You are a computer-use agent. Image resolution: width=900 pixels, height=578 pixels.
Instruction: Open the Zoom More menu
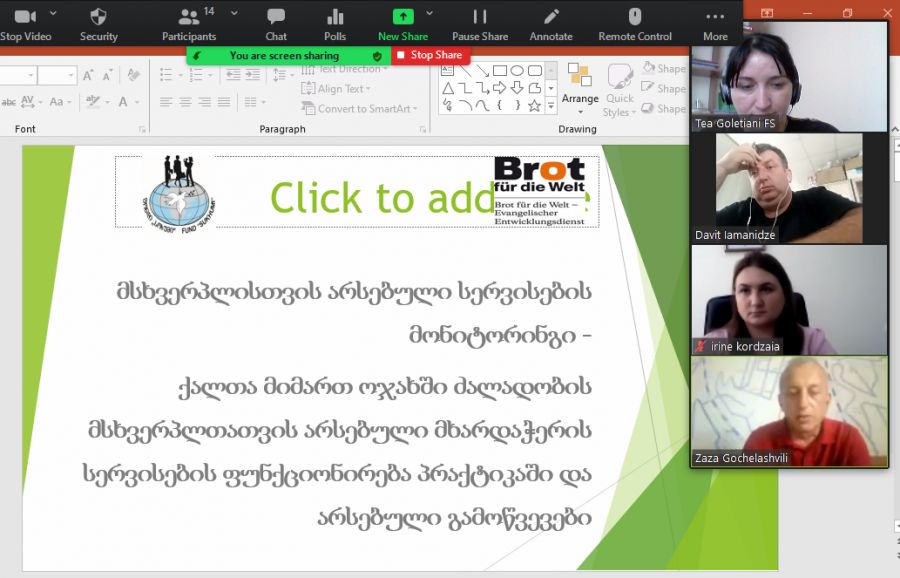[715, 25]
